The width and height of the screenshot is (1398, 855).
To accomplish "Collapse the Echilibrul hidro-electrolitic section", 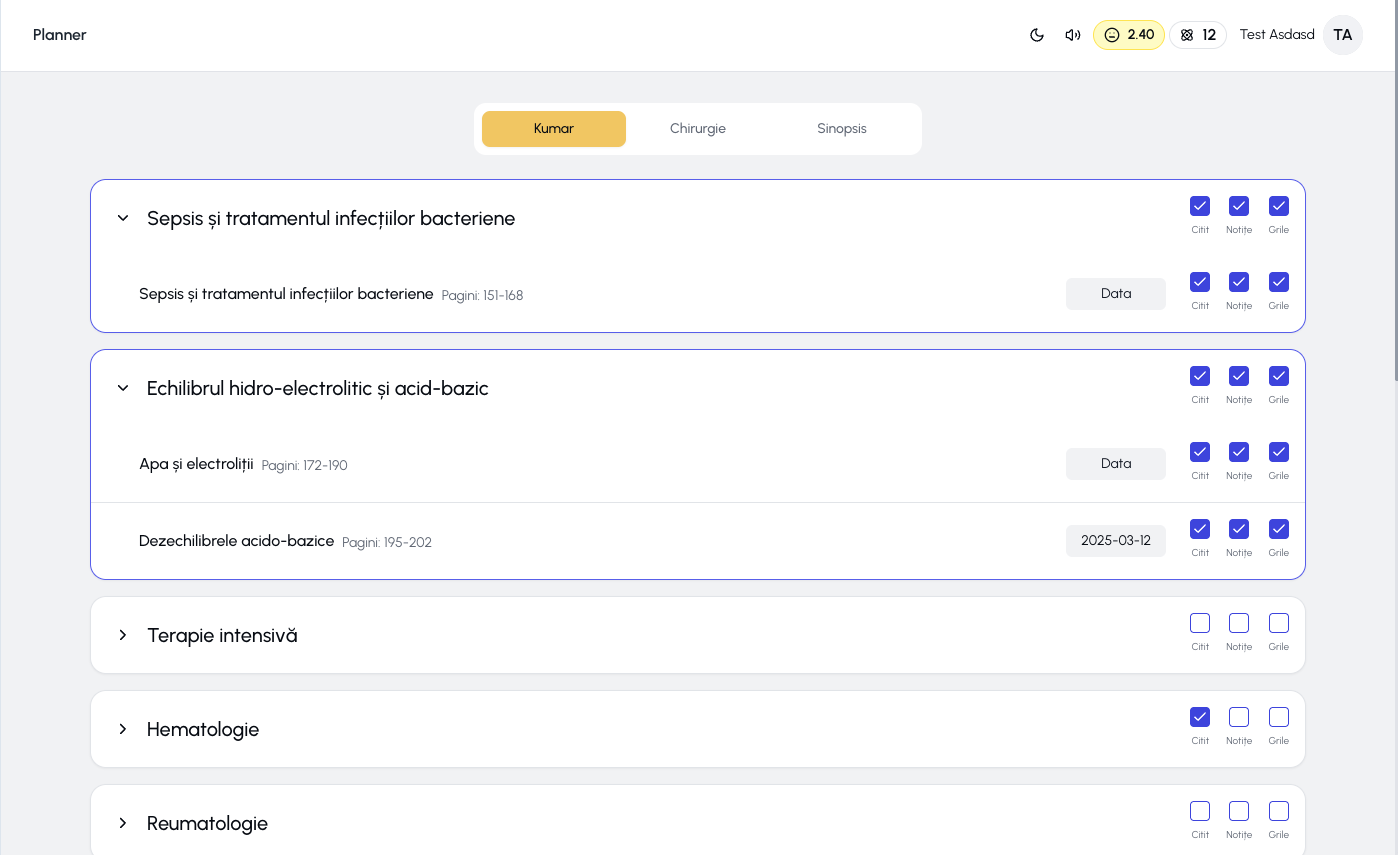I will (x=123, y=388).
